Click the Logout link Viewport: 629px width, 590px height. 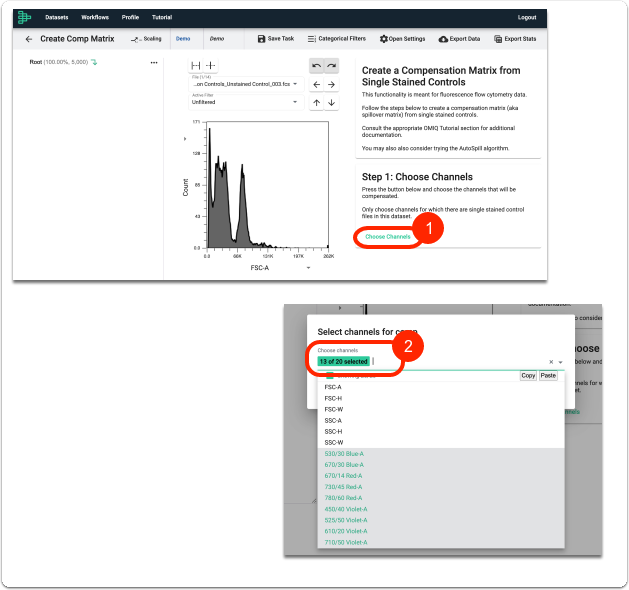coord(527,17)
